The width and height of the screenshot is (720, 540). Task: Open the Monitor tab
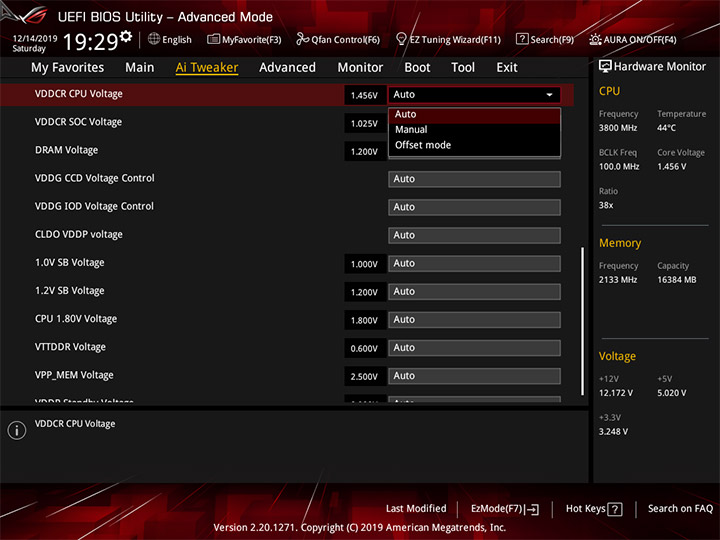(x=360, y=68)
